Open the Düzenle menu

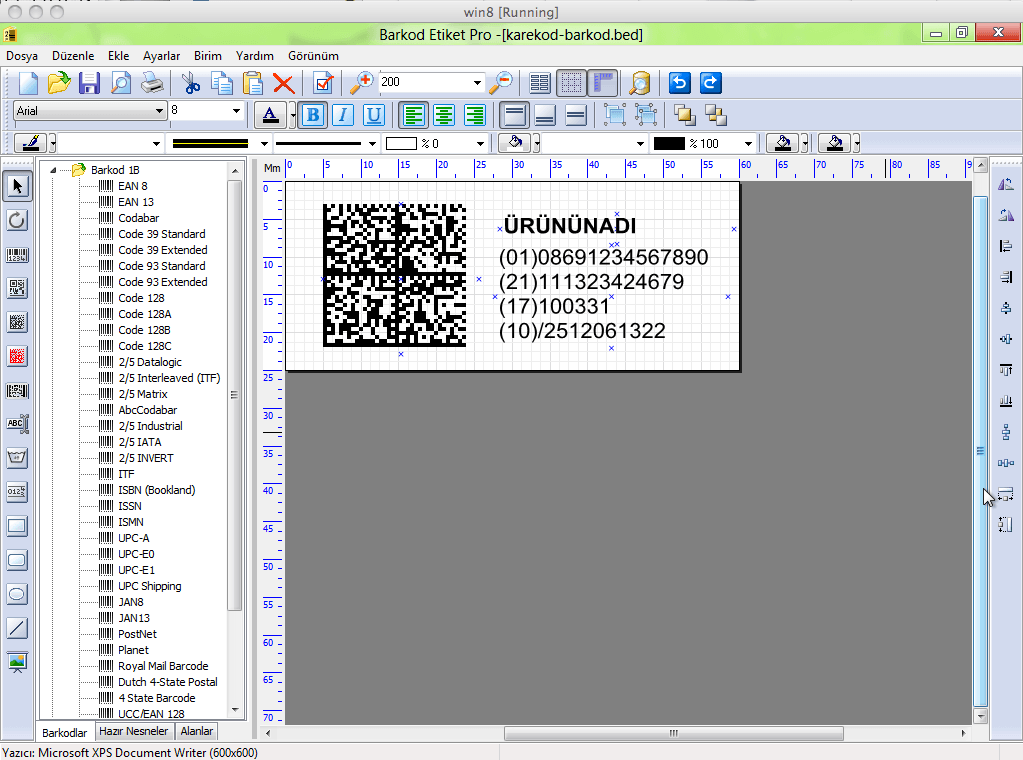73,56
